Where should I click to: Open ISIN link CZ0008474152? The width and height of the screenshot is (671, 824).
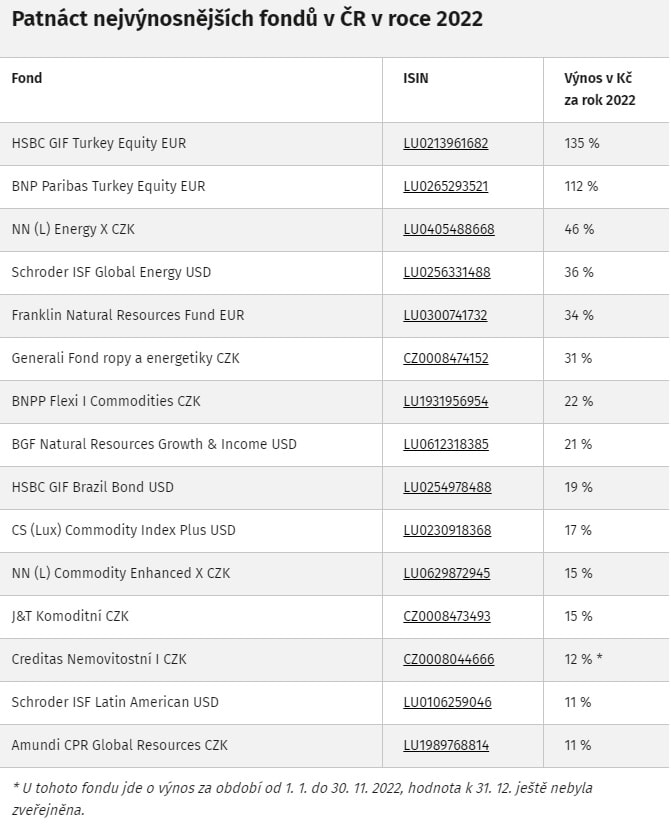(x=446, y=359)
